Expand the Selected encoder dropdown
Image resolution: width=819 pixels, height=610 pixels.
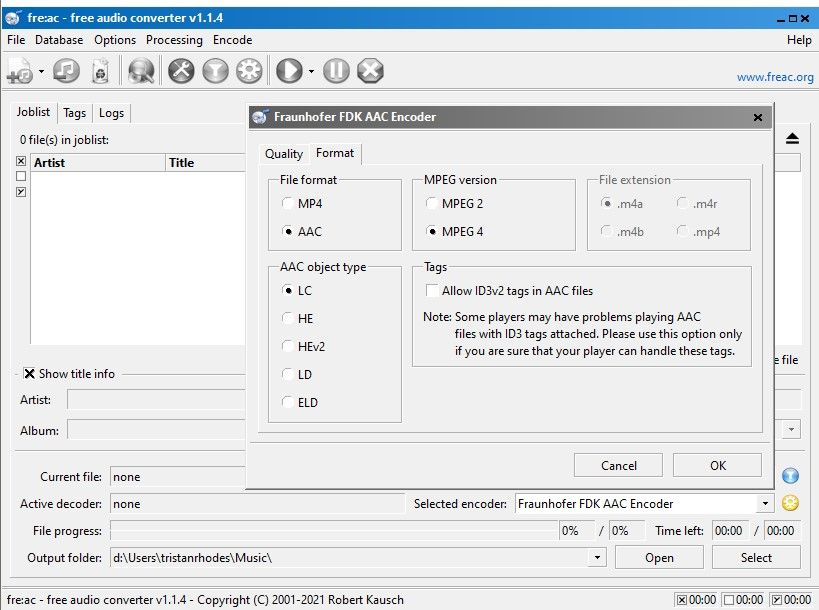coord(765,504)
